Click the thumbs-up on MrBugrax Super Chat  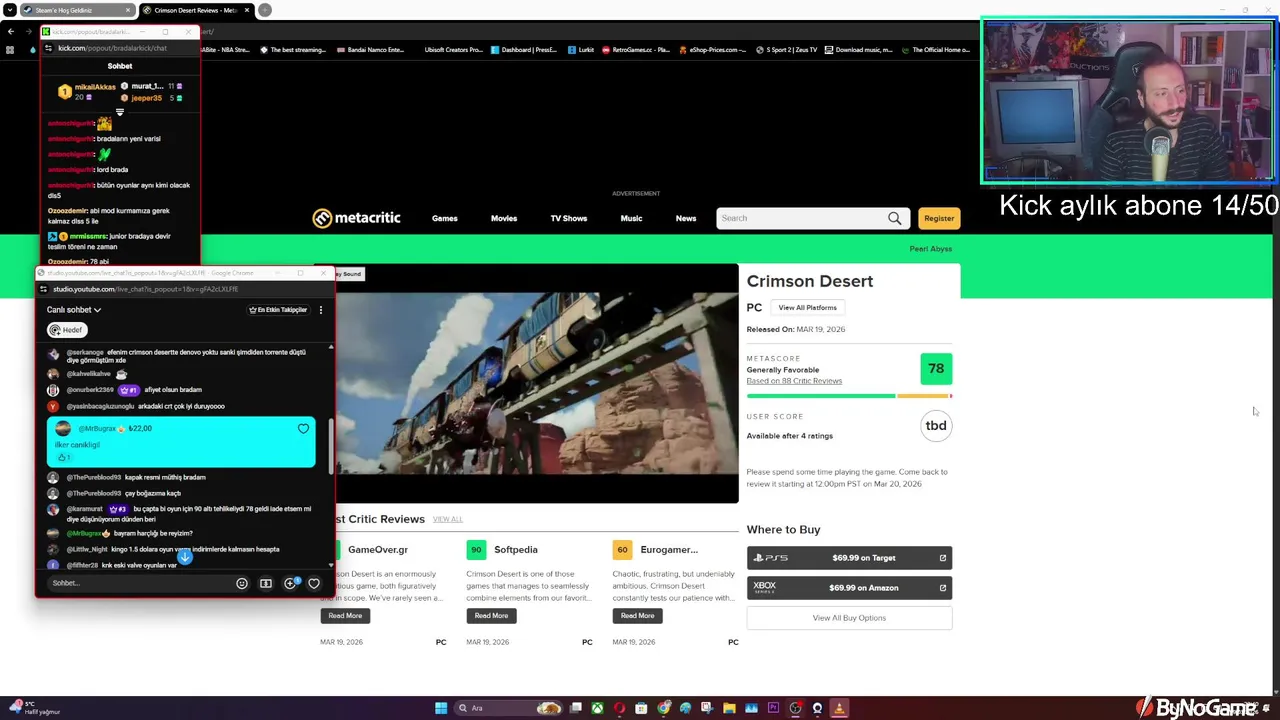point(62,457)
